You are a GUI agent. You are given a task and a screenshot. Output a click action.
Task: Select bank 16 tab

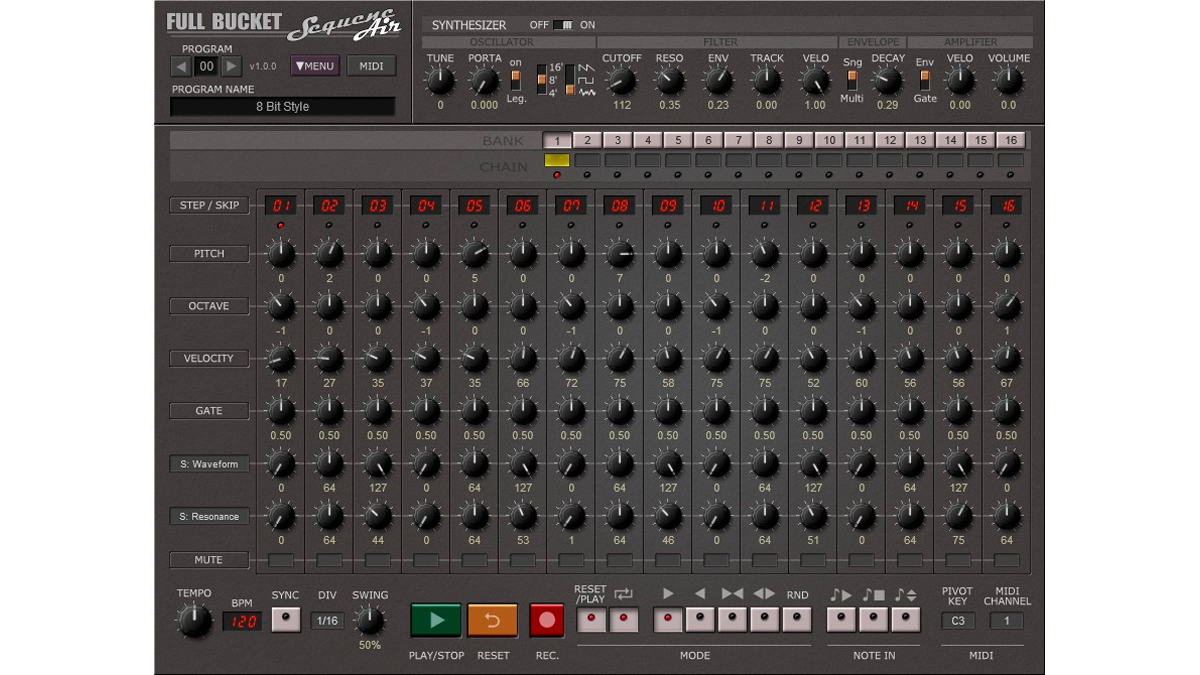point(1010,141)
